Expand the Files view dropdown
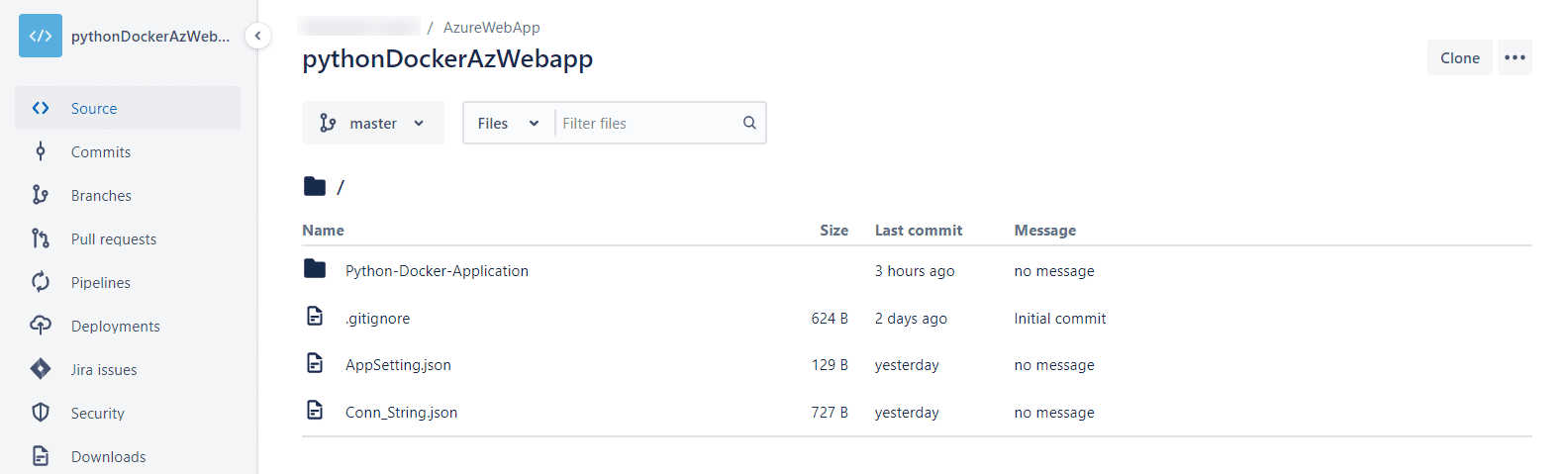The image size is (1568, 474). click(508, 123)
